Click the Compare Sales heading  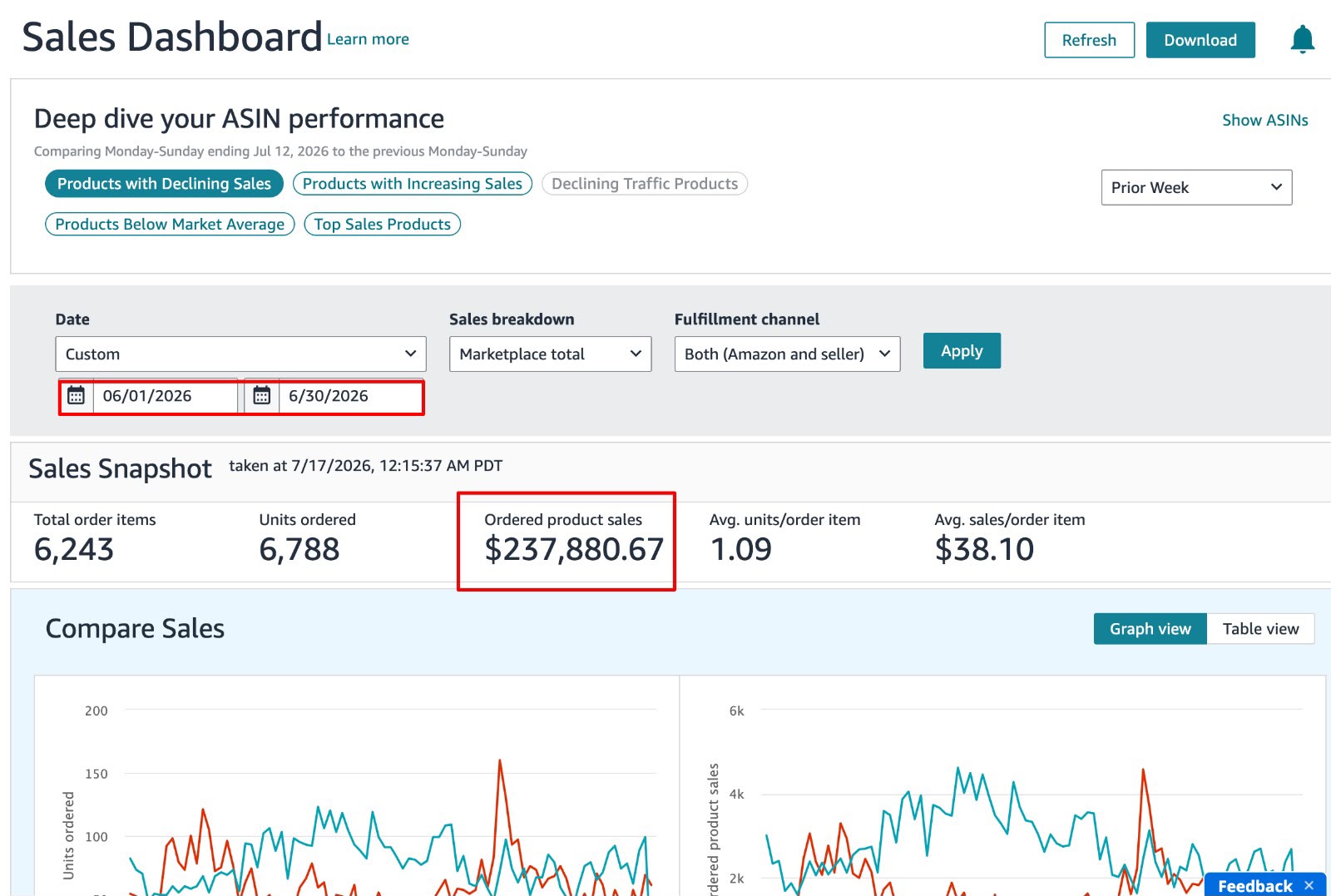coord(135,628)
